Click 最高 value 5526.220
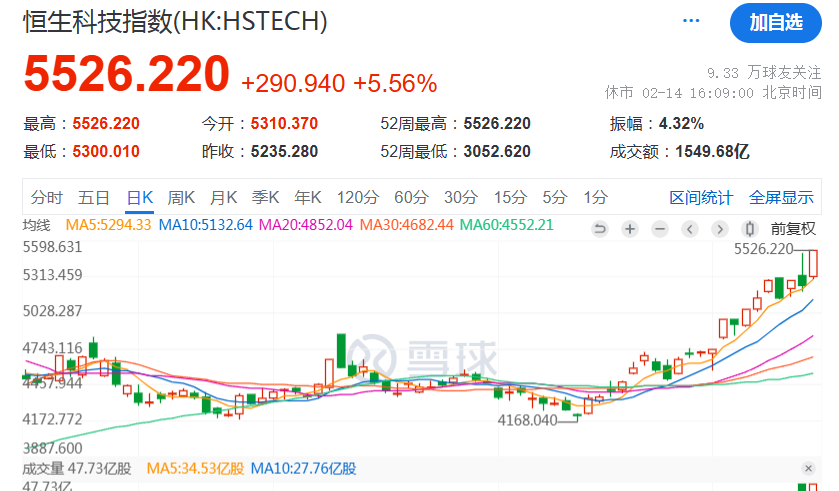This screenshot has width=839, height=491. pos(106,124)
